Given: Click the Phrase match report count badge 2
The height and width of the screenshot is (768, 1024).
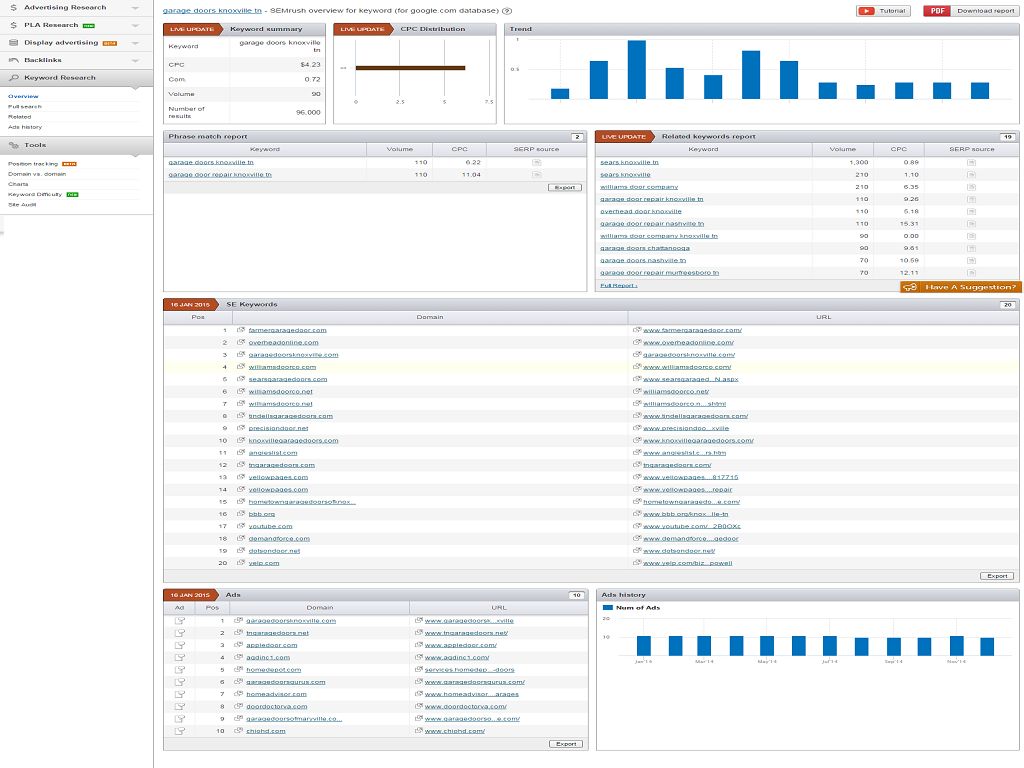Looking at the screenshot, I should pyautogui.click(x=577, y=136).
